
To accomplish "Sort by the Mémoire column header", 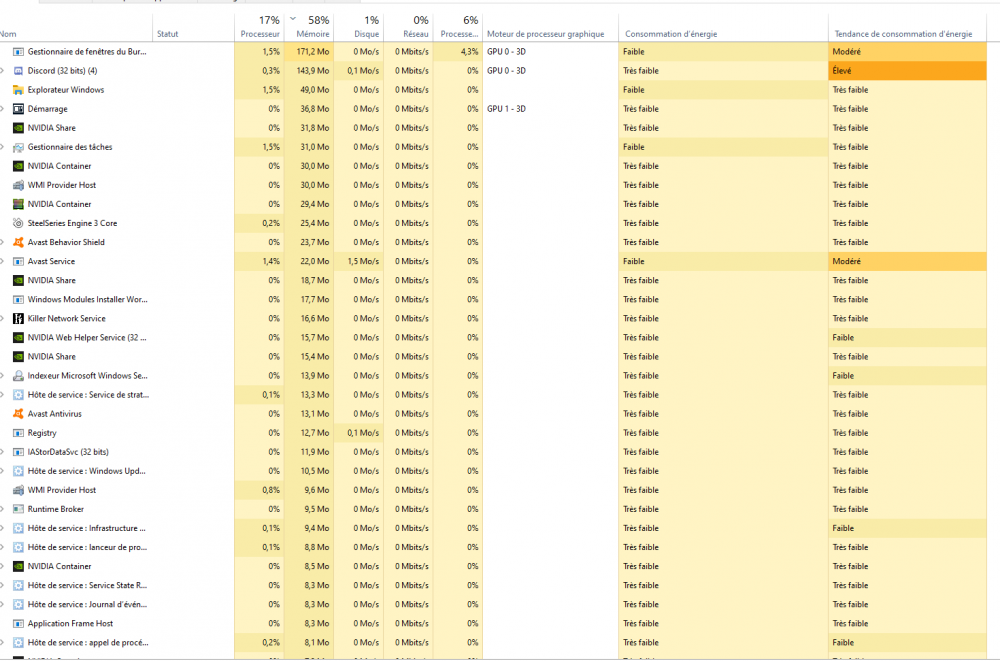I will coord(312,27).
